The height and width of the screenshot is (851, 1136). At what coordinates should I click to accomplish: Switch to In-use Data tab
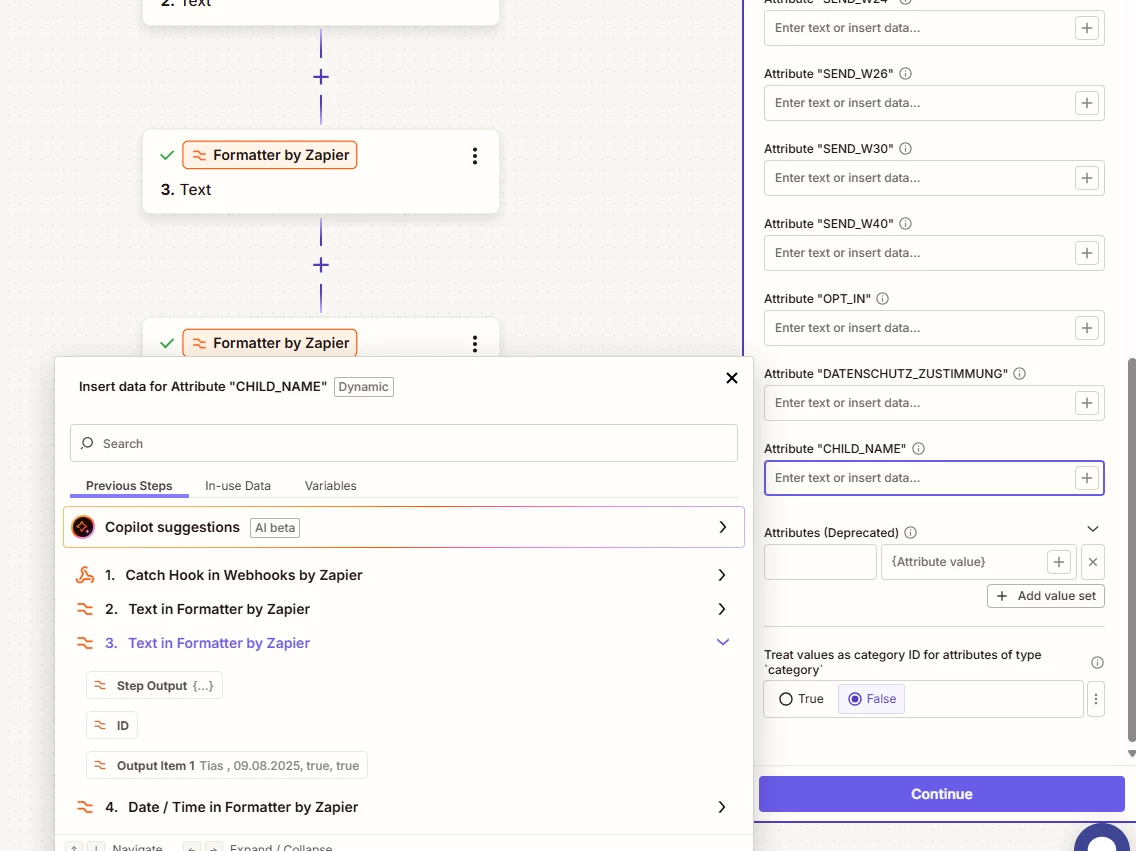click(x=238, y=486)
